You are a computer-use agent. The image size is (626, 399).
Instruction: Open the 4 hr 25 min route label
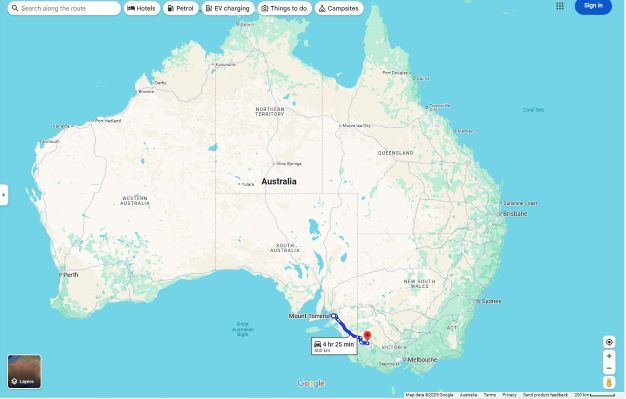click(x=334, y=346)
